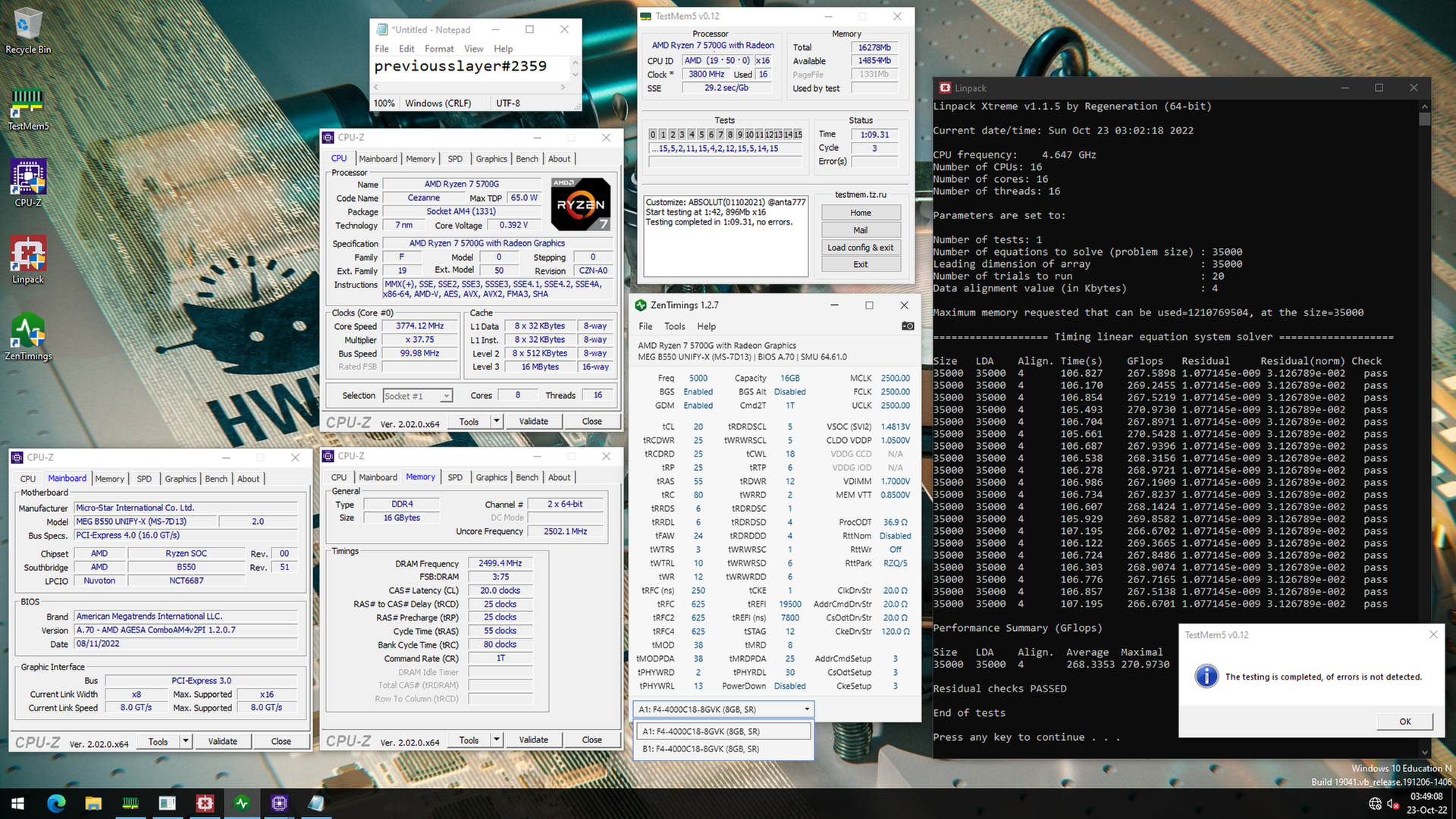The width and height of the screenshot is (1456, 819).
Task: Click the ZenTimings title bar logo icon
Action: [641, 305]
